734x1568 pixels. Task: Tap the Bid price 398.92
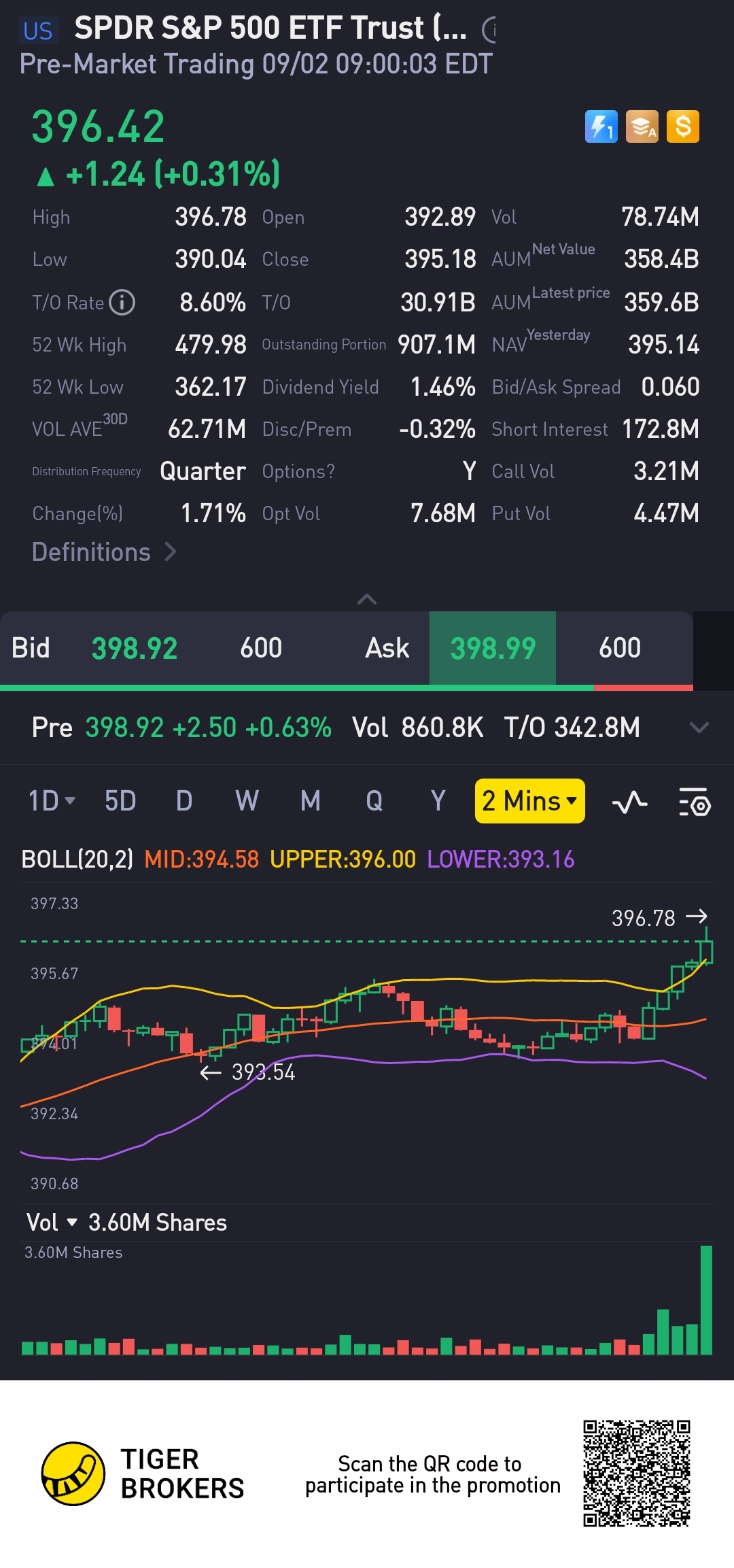point(135,648)
